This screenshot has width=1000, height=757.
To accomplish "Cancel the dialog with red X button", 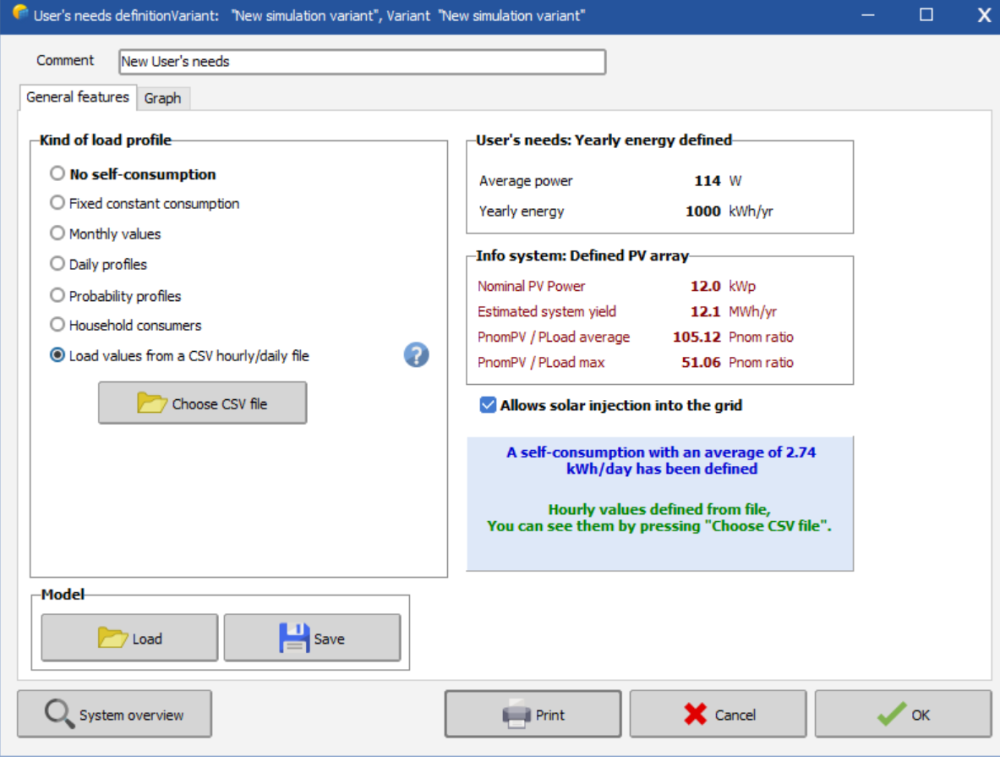I will pyautogui.click(x=718, y=715).
